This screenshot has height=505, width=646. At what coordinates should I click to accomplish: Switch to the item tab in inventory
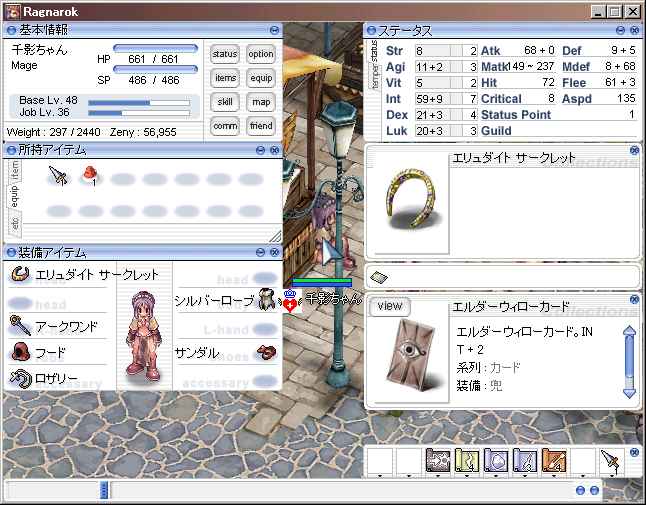(15, 170)
